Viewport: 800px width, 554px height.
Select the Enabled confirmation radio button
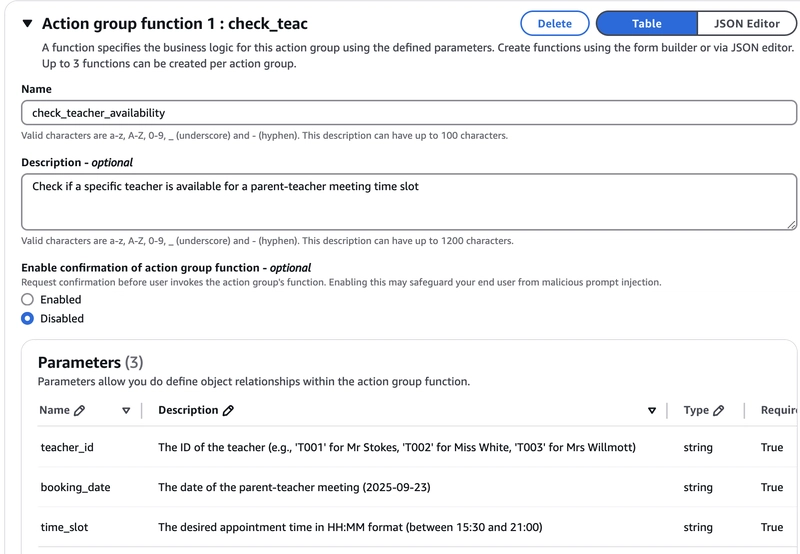tap(28, 299)
